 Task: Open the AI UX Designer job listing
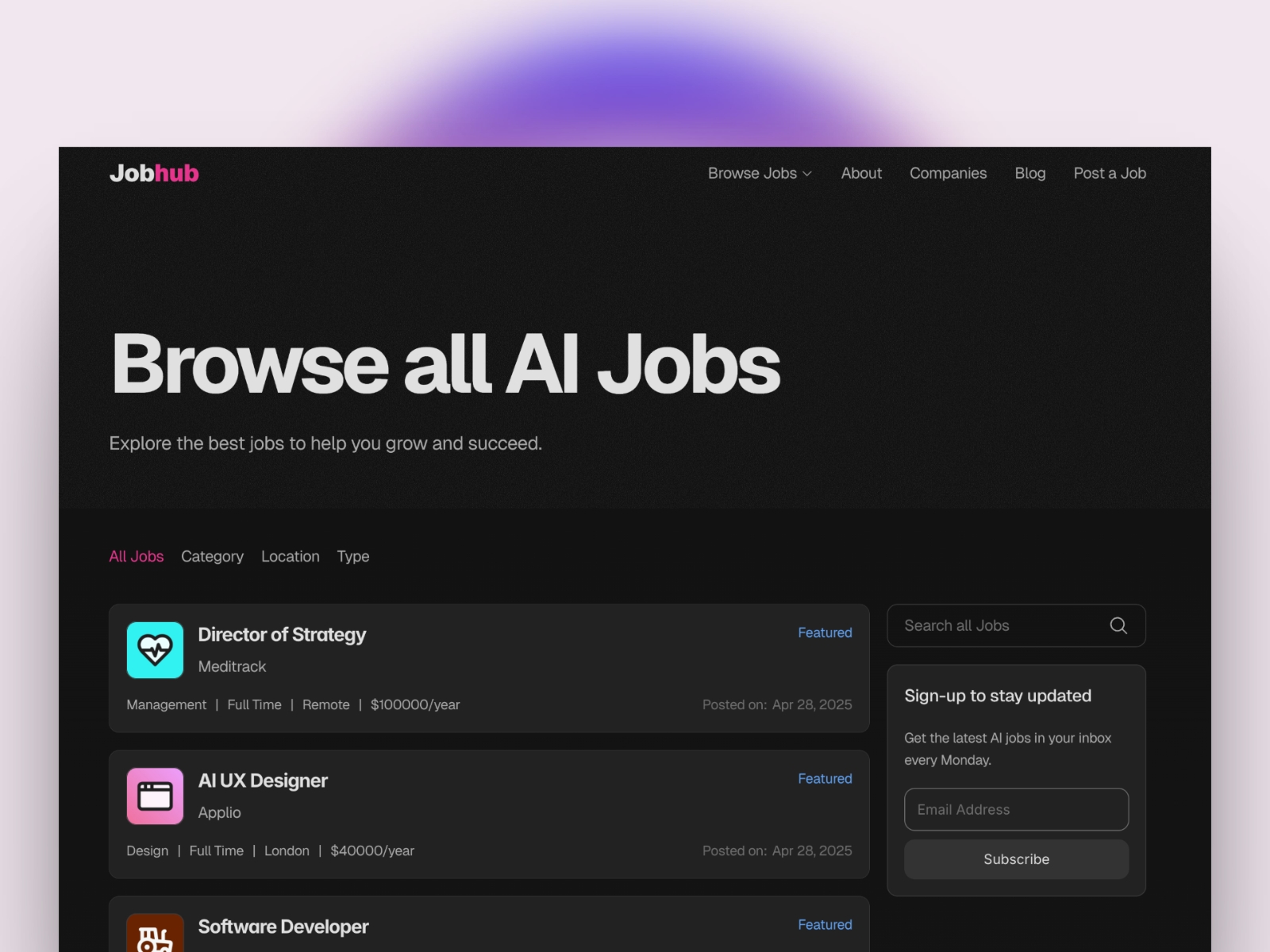pos(263,780)
